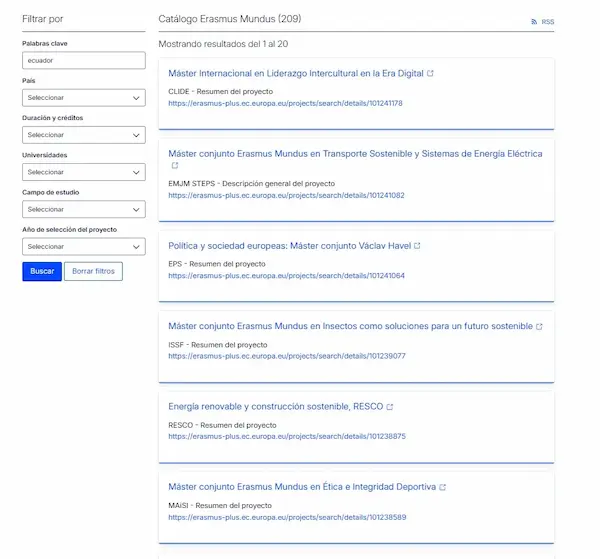Click external link icon beside RESCO title
Image resolution: width=600 pixels, height=559 pixels.
tap(390, 407)
